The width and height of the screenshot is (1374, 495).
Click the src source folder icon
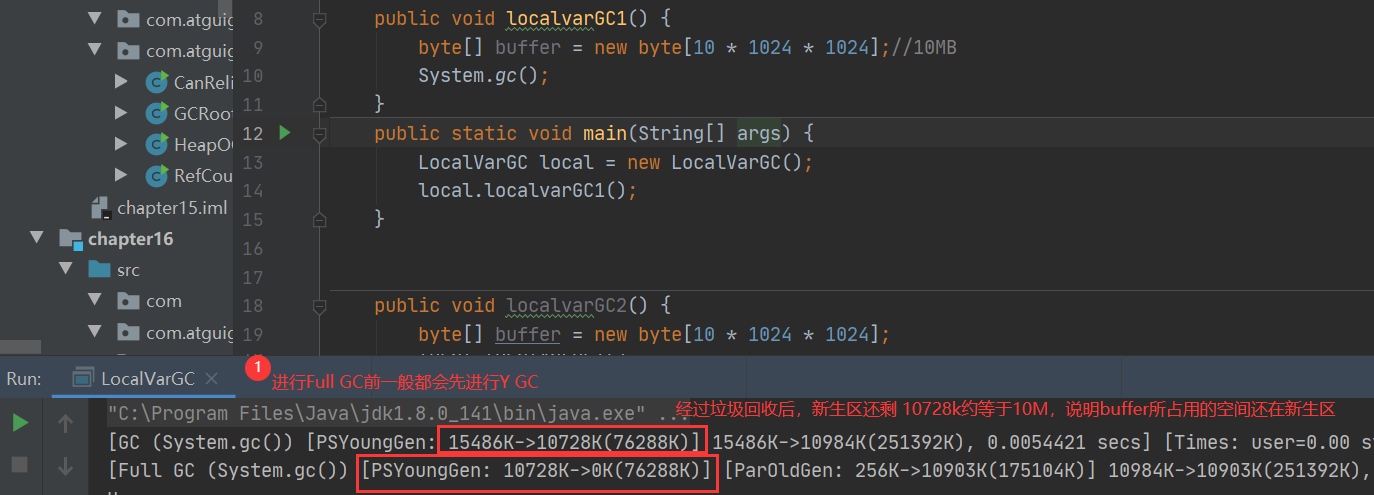(x=99, y=270)
